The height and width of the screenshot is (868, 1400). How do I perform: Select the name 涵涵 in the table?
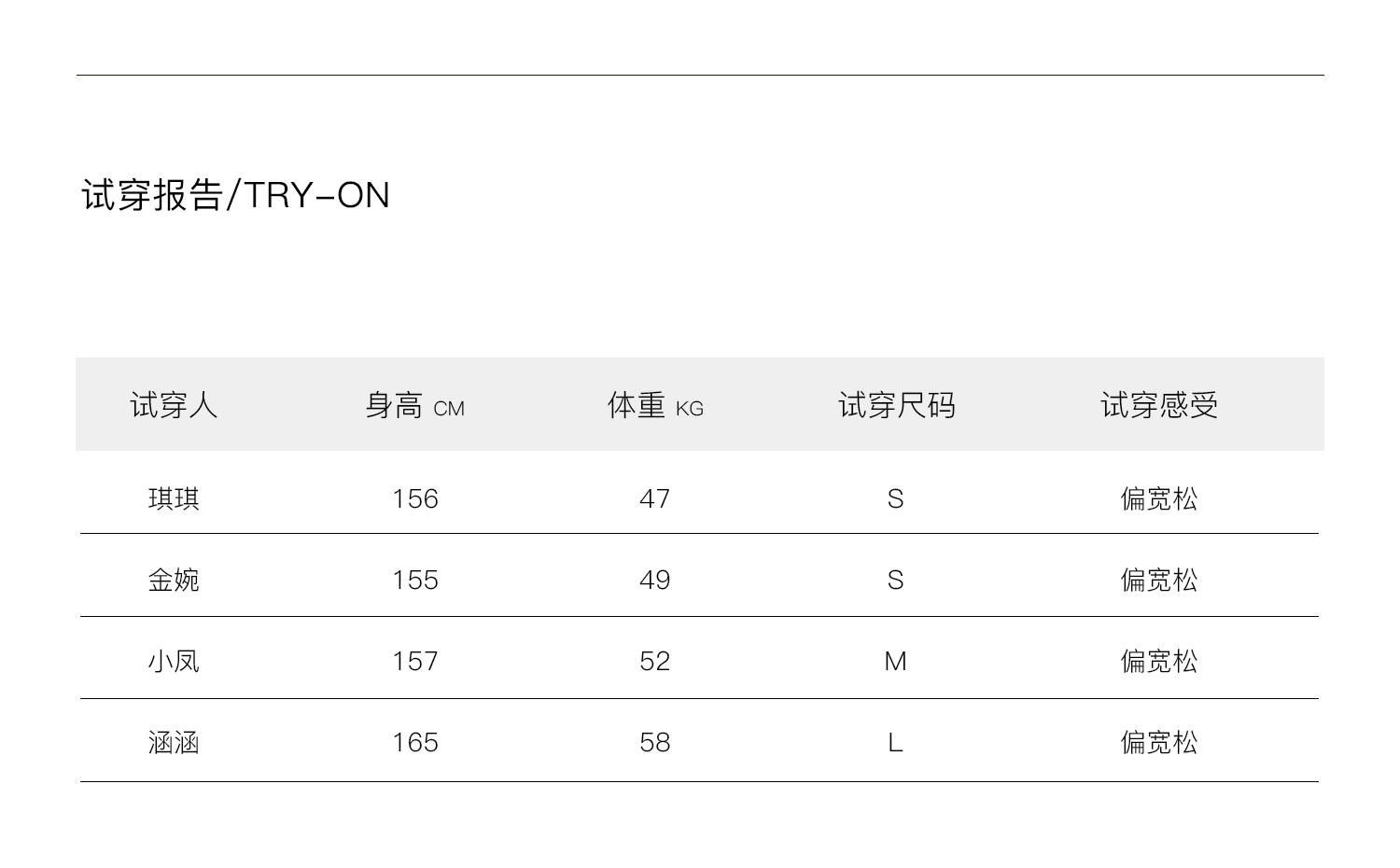tap(174, 742)
